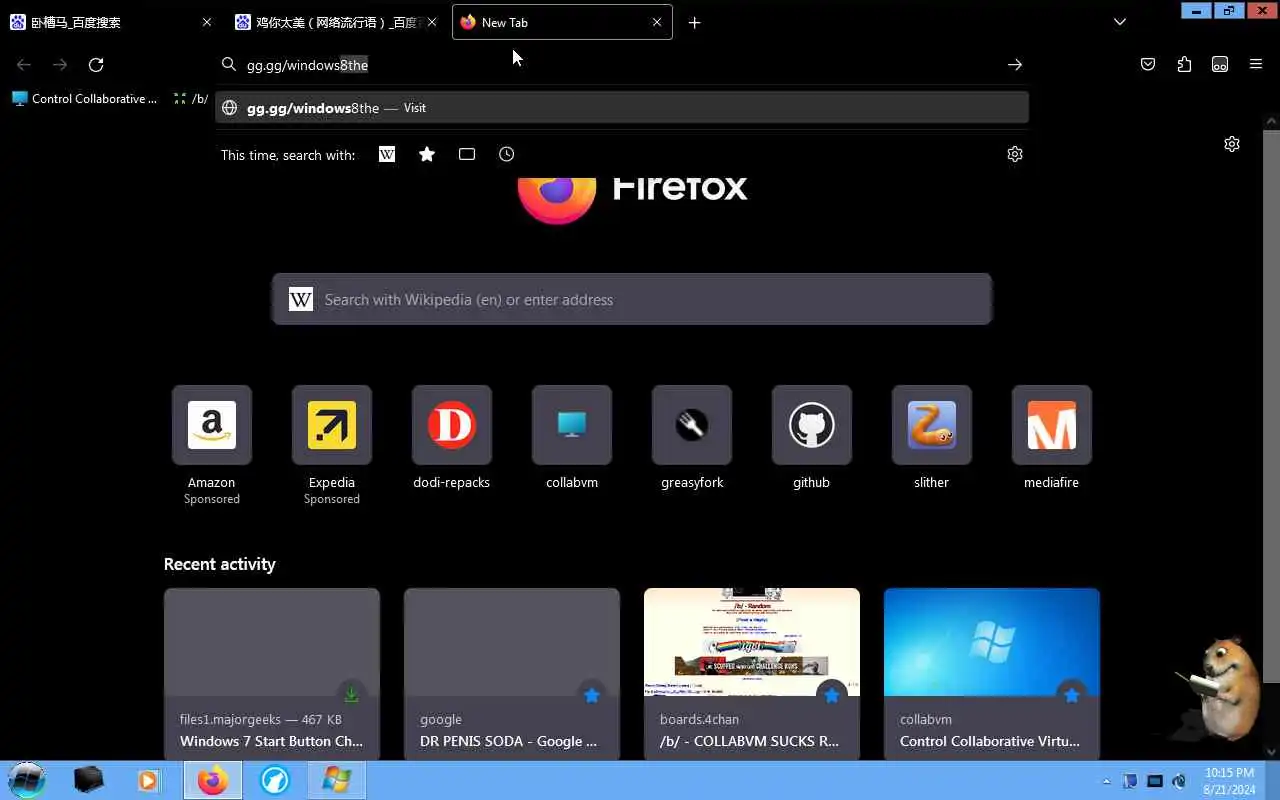This screenshot has height=800, width=1280.
Task: Open /b/ COLLABVM SUCKS recent card
Action: click(x=752, y=674)
